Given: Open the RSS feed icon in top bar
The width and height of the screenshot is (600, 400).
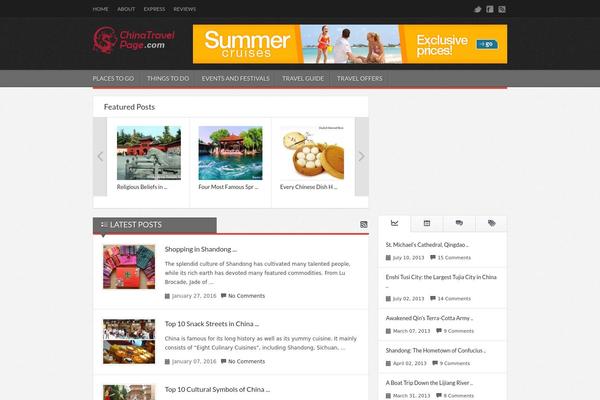Looking at the screenshot, I should point(502,9).
